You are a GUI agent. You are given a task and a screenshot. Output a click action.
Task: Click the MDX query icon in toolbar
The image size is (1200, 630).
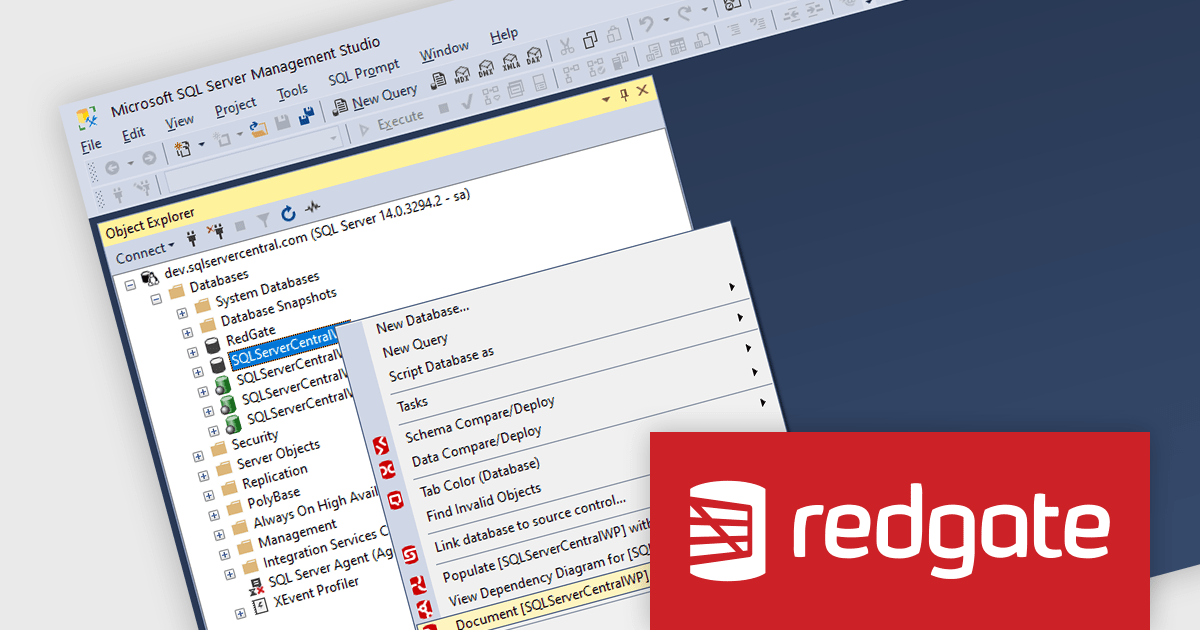[463, 74]
